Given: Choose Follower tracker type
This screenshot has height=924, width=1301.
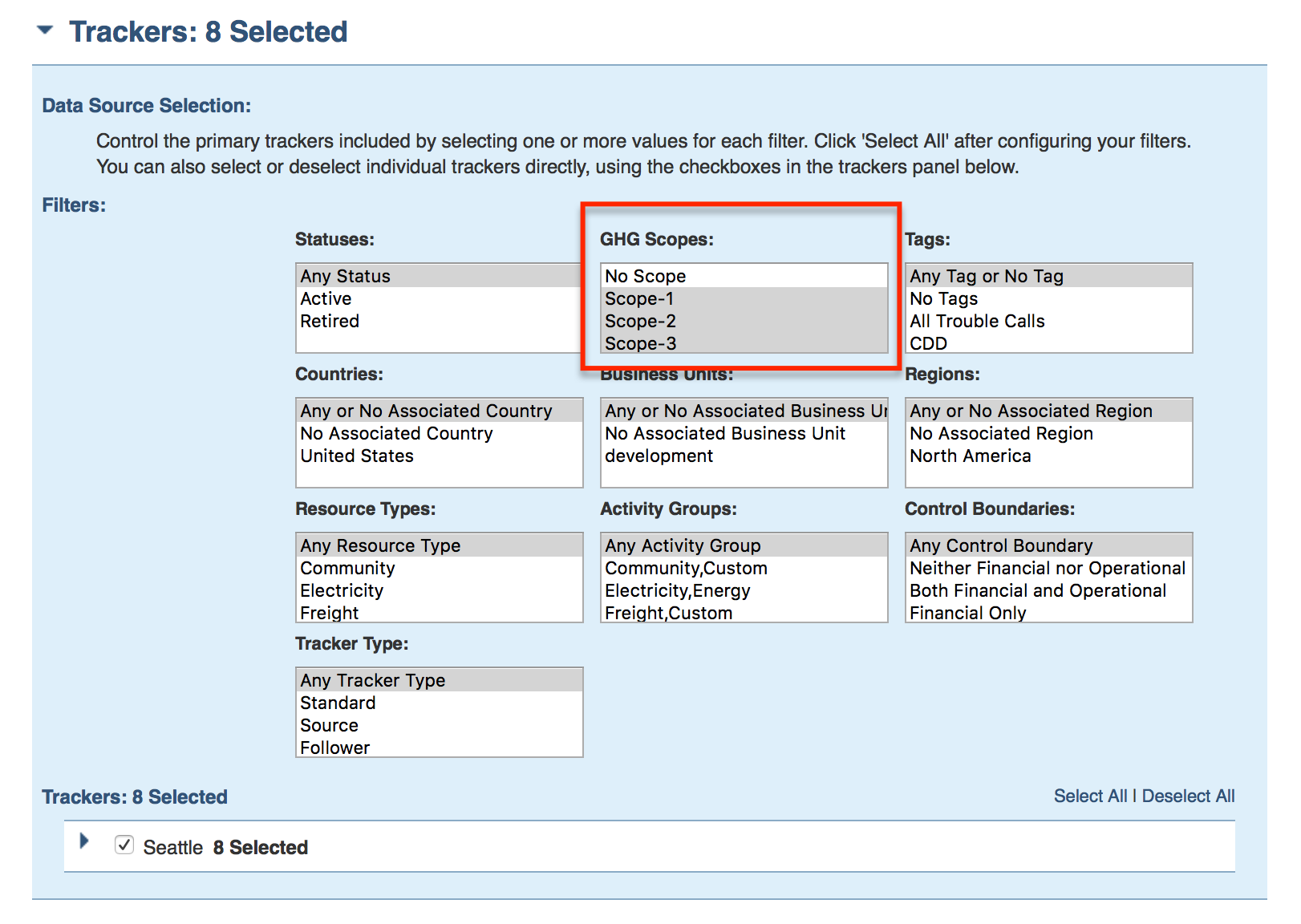Looking at the screenshot, I should (334, 748).
